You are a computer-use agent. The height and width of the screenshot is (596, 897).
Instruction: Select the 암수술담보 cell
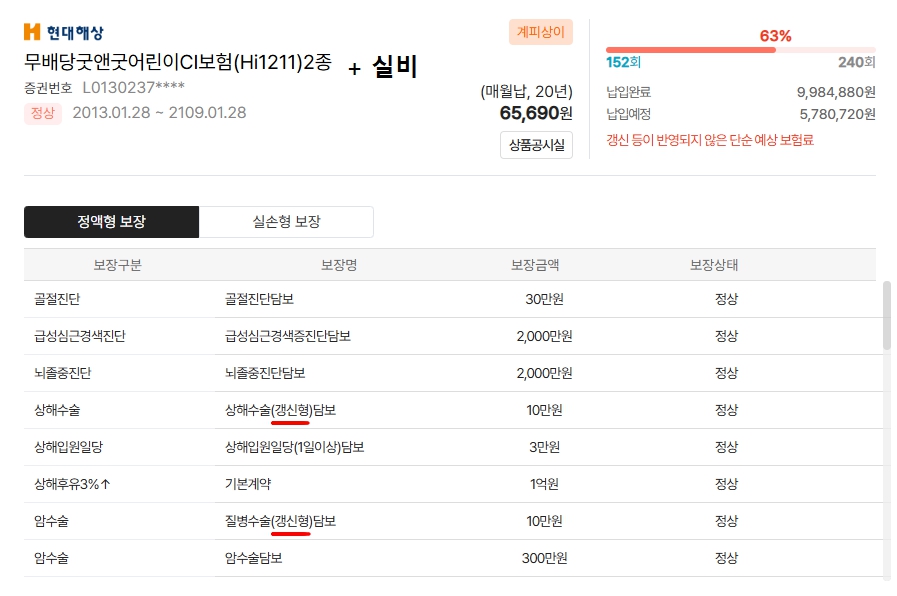(x=253, y=558)
